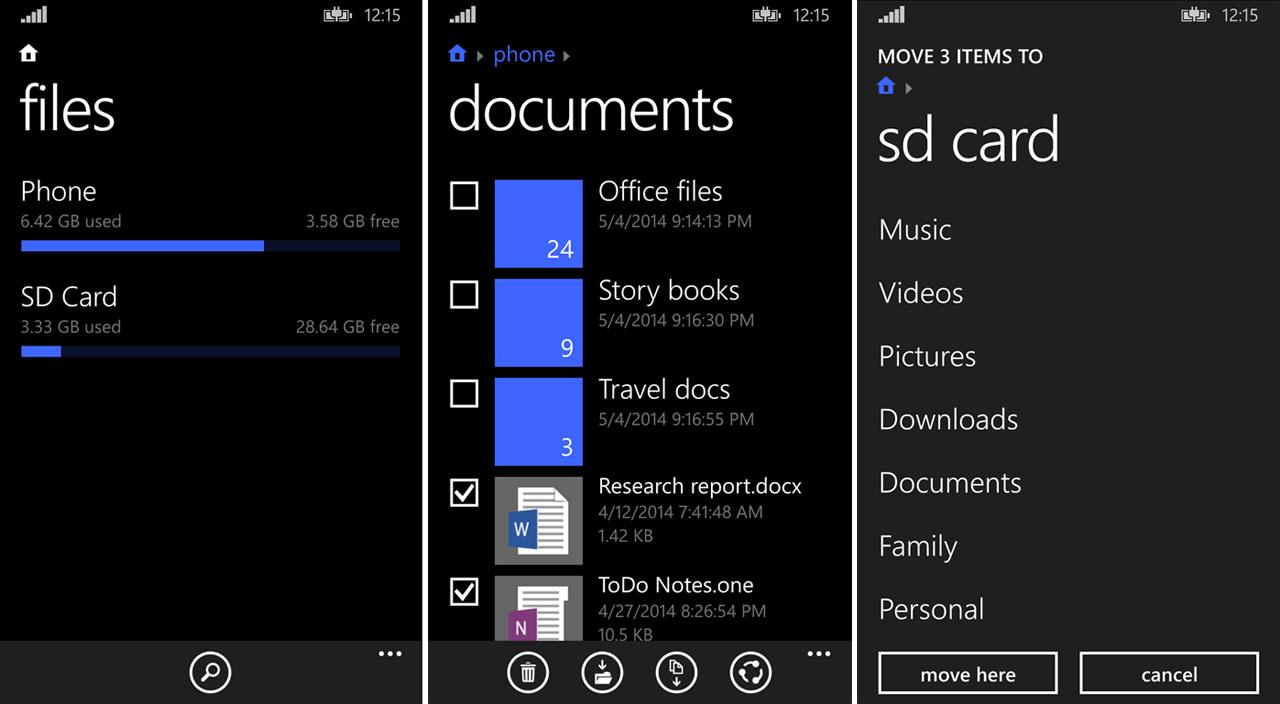Click the SD Card storage usage bar
Screen dimensions: 1280x704
(210, 351)
